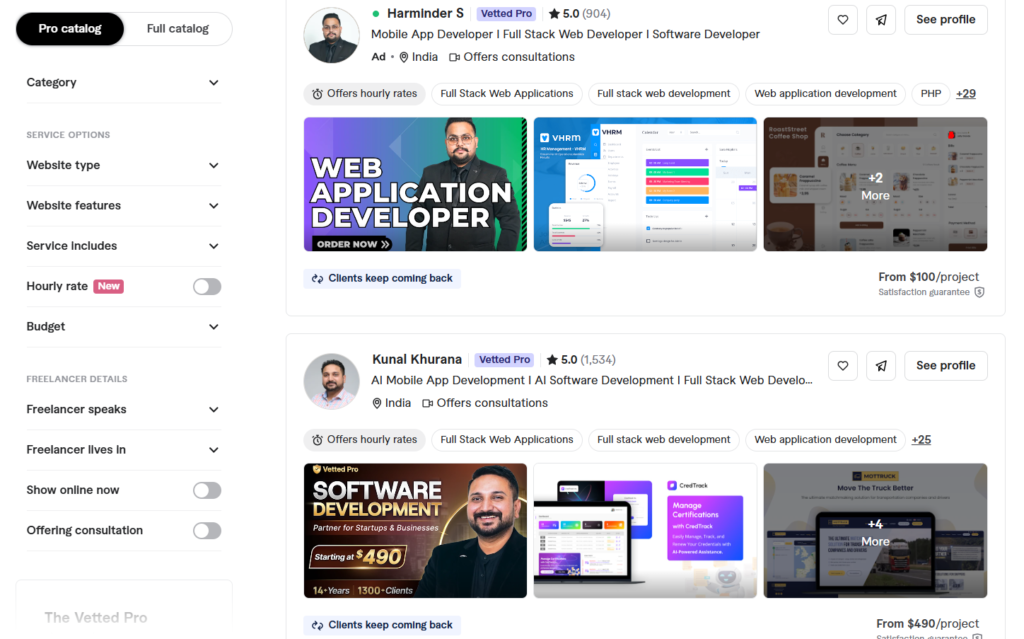Open See profile for Kunal Khurana

(946, 366)
